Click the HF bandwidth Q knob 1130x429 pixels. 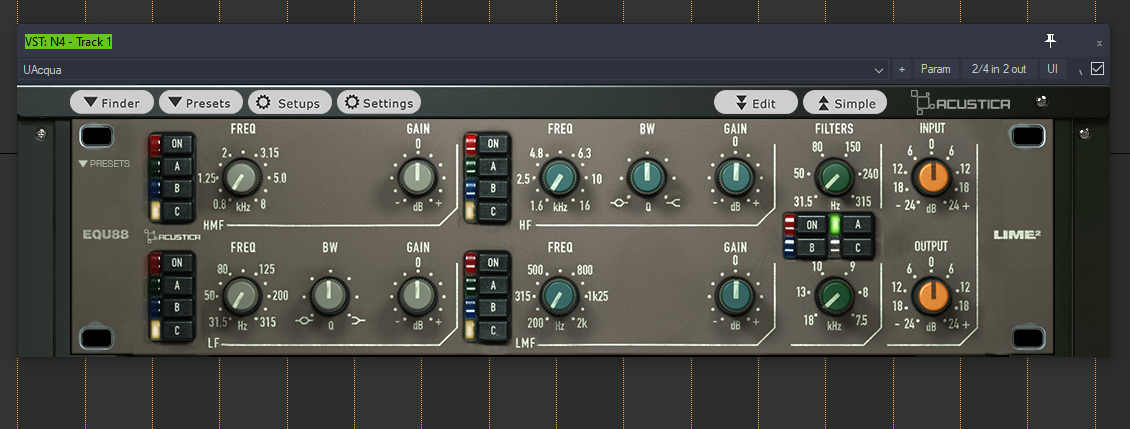[x=646, y=177]
